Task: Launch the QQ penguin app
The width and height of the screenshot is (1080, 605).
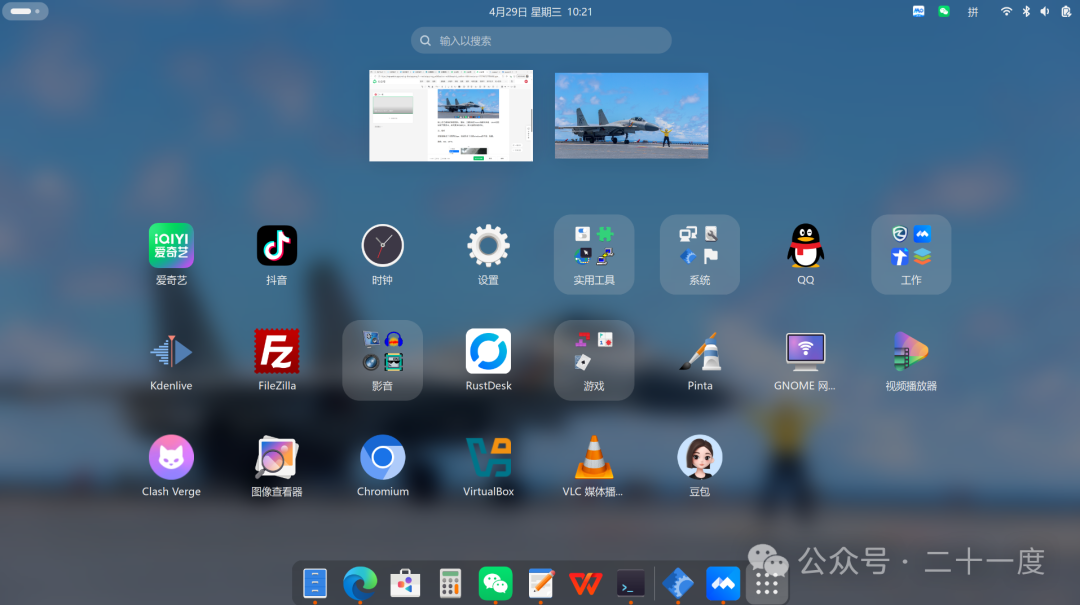Action: point(805,246)
